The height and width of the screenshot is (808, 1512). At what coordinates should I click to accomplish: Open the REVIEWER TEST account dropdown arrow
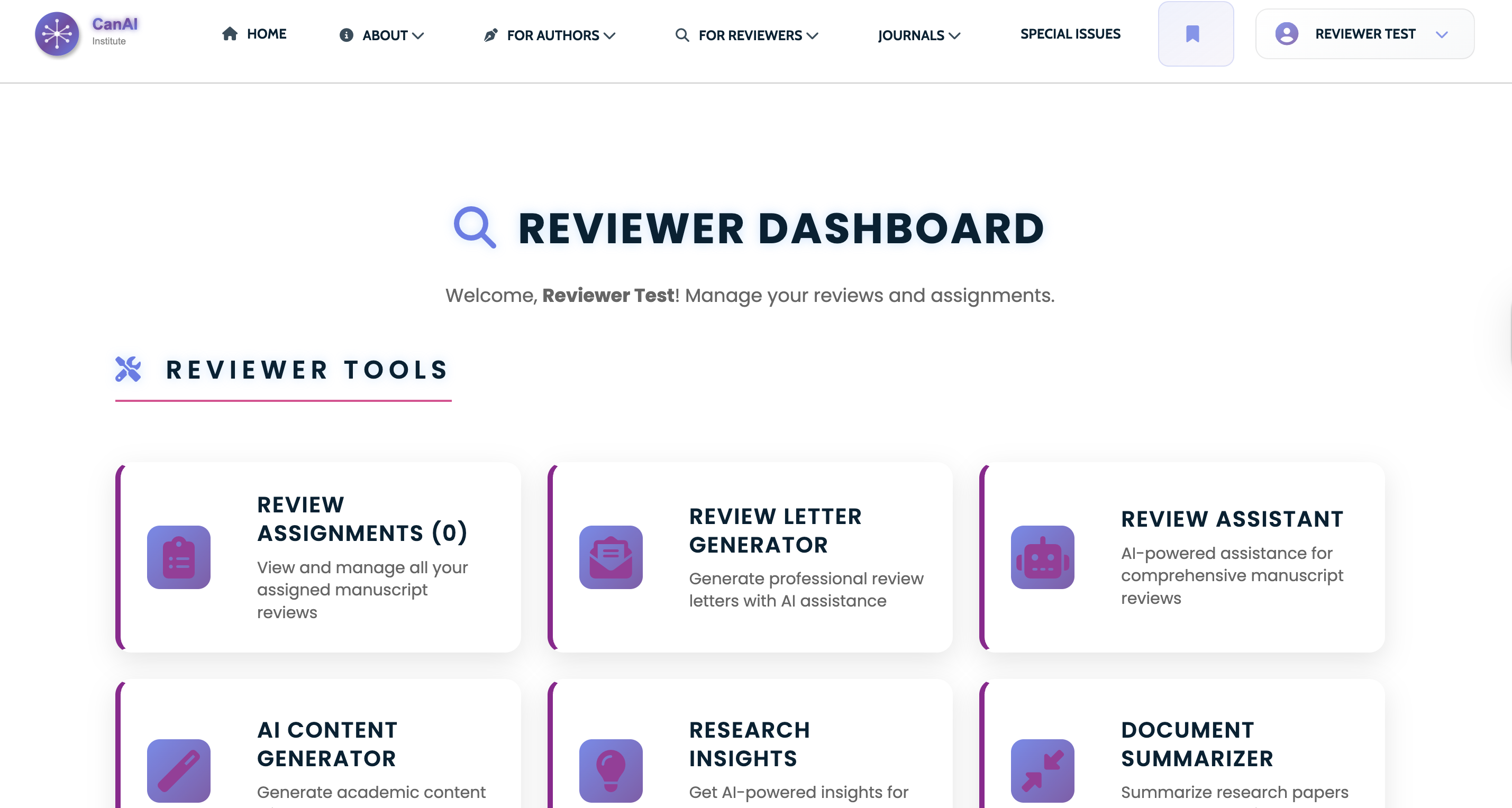pos(1442,34)
